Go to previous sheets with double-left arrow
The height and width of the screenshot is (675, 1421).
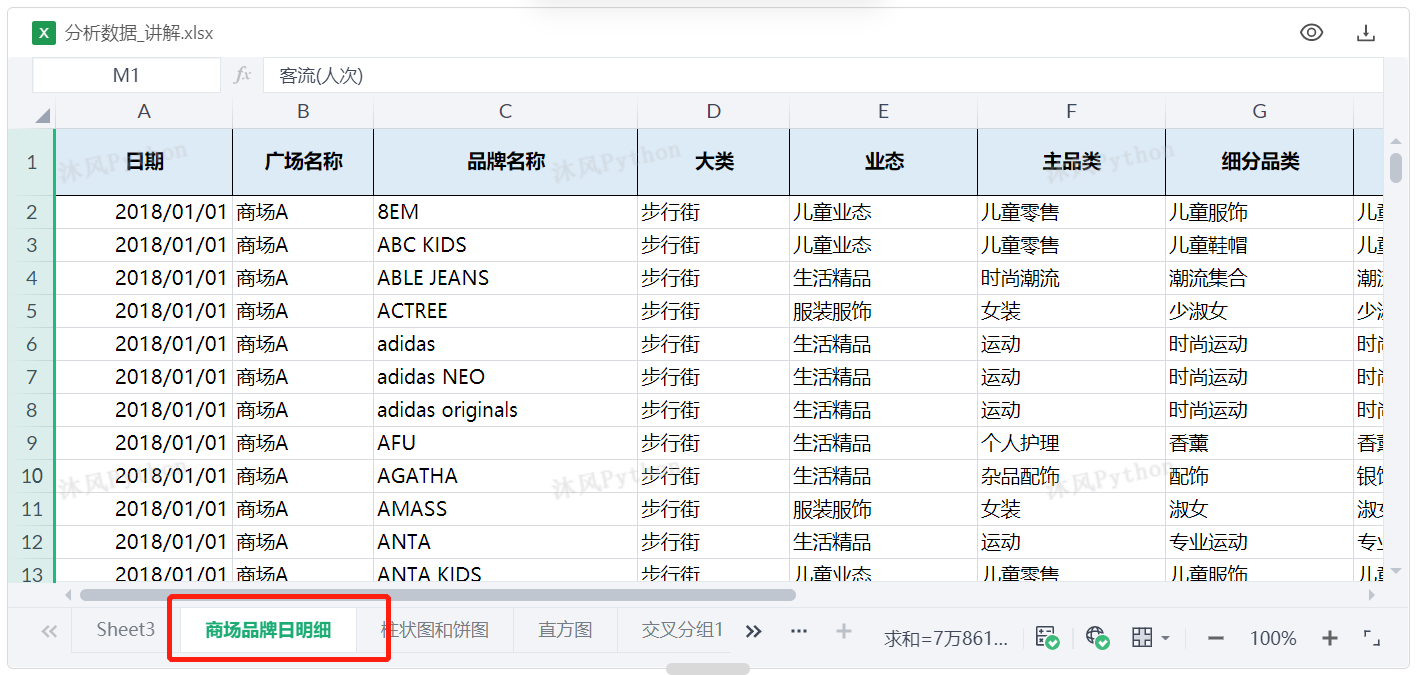click(48, 631)
